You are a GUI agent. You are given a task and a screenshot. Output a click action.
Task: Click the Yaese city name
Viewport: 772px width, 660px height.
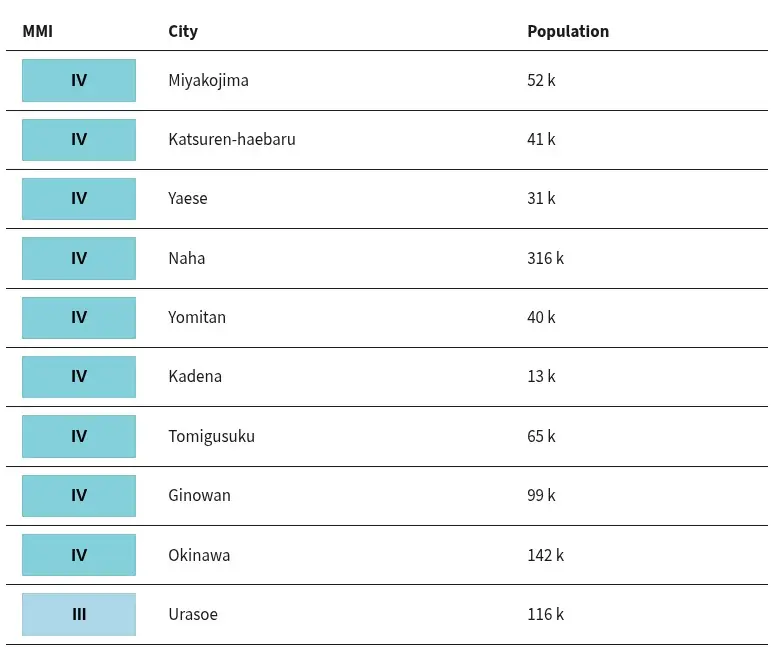188,198
